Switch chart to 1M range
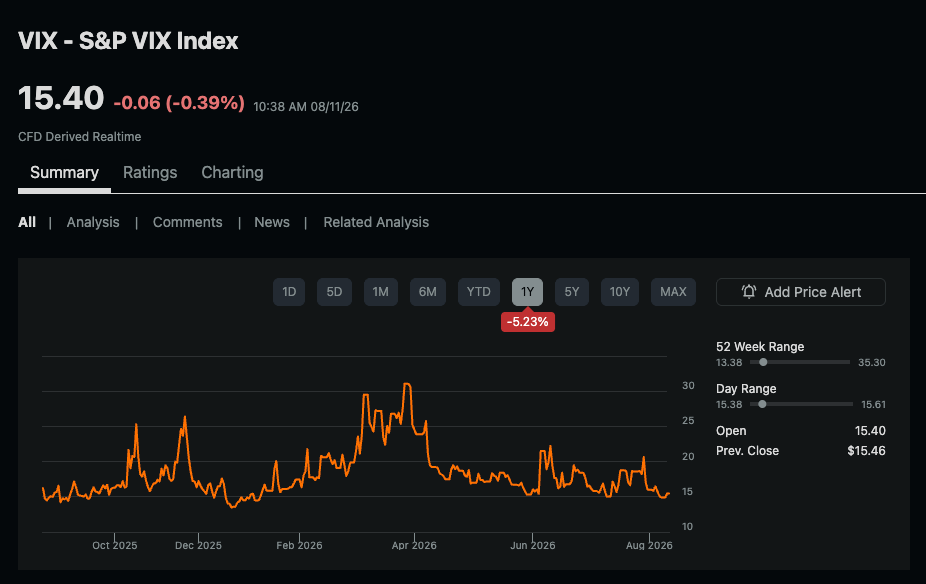 pyautogui.click(x=380, y=292)
